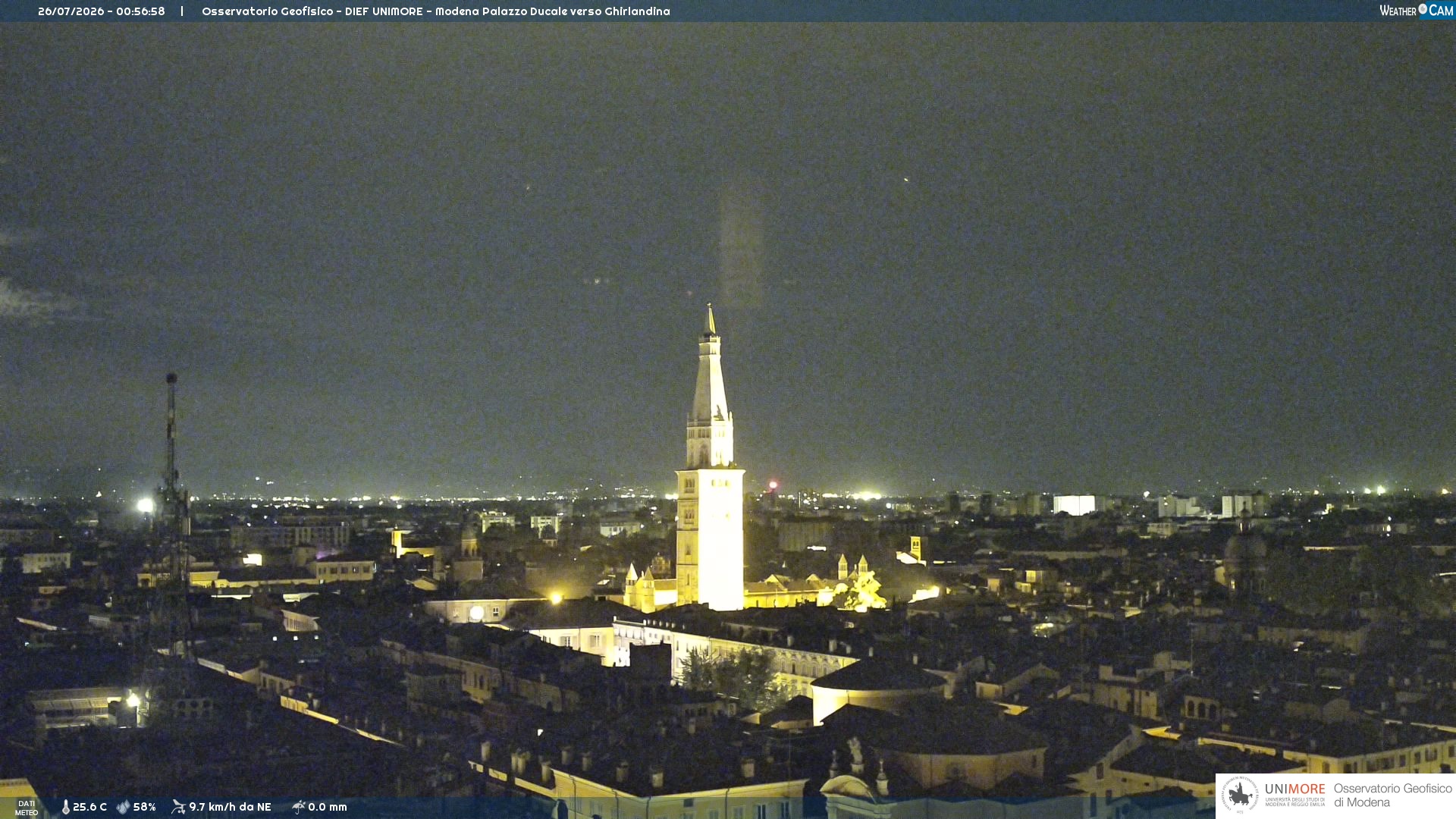Select the rainfall value 0.0 mm
Screen dimensions: 1456x819
[x=328, y=808]
